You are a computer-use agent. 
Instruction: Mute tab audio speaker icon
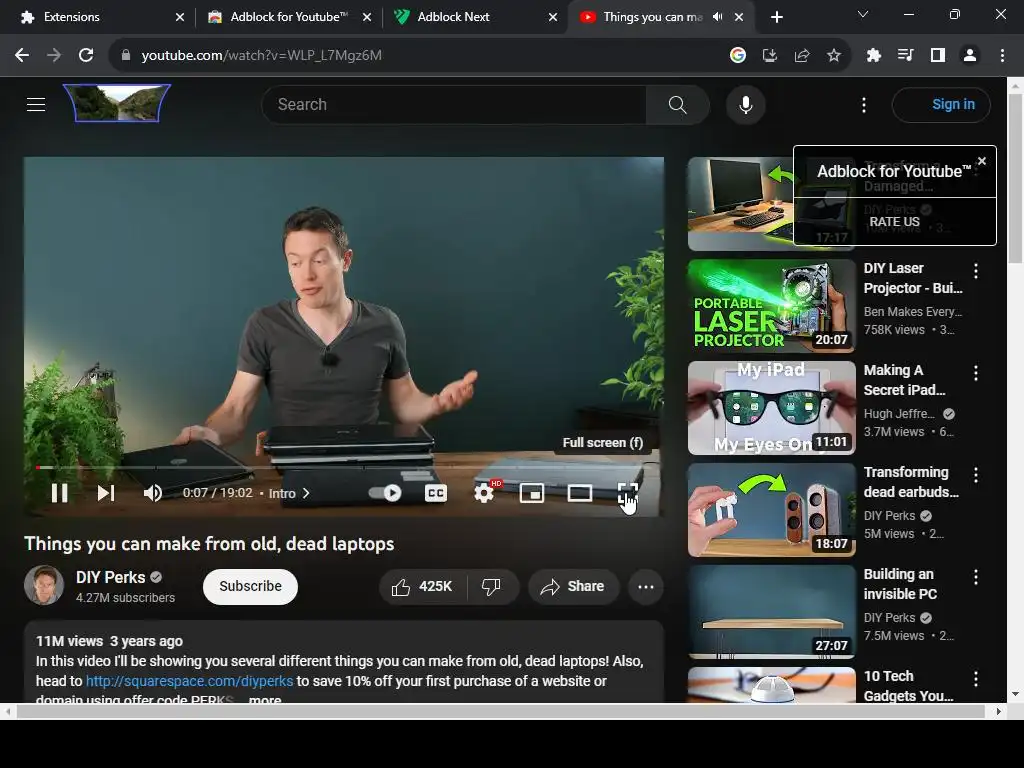[x=717, y=17]
